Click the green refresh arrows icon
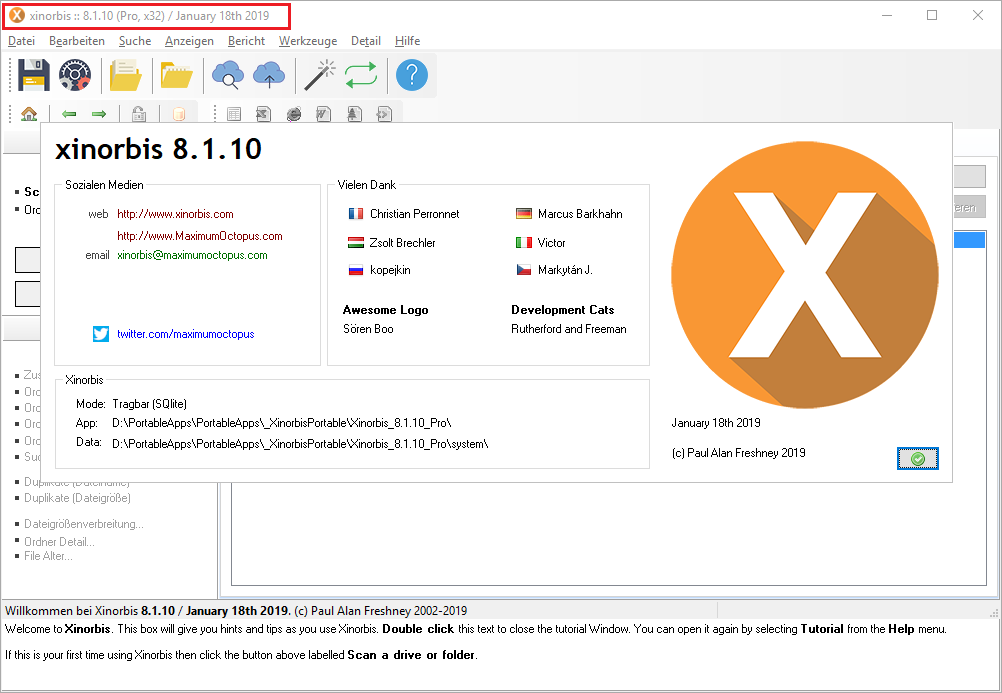 [361, 75]
